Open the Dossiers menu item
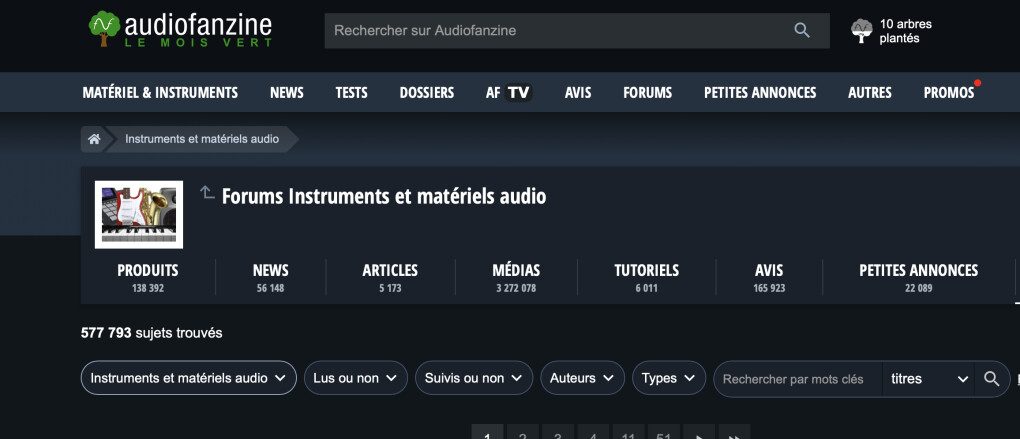1020x439 pixels. tap(427, 93)
